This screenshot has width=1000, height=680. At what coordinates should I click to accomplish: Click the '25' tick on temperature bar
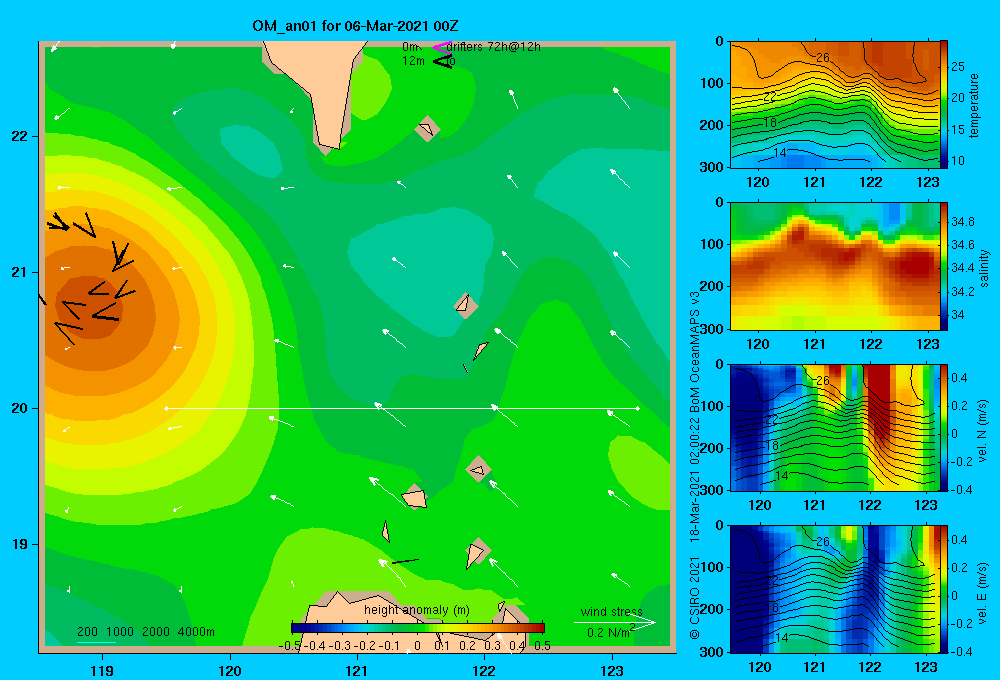coord(958,66)
